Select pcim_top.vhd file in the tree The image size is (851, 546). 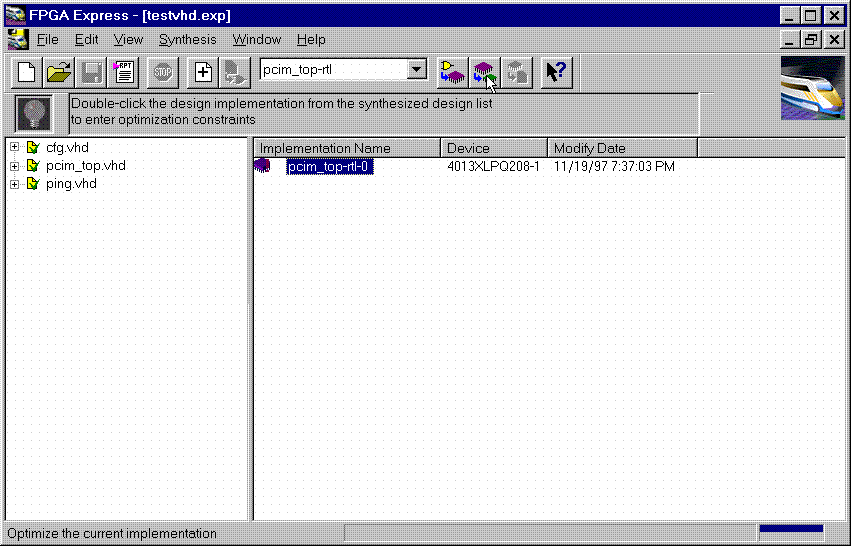point(85,166)
